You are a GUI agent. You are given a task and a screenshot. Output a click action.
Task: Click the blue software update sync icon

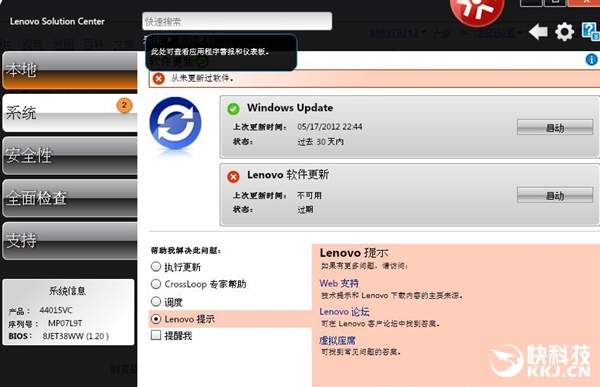175,123
